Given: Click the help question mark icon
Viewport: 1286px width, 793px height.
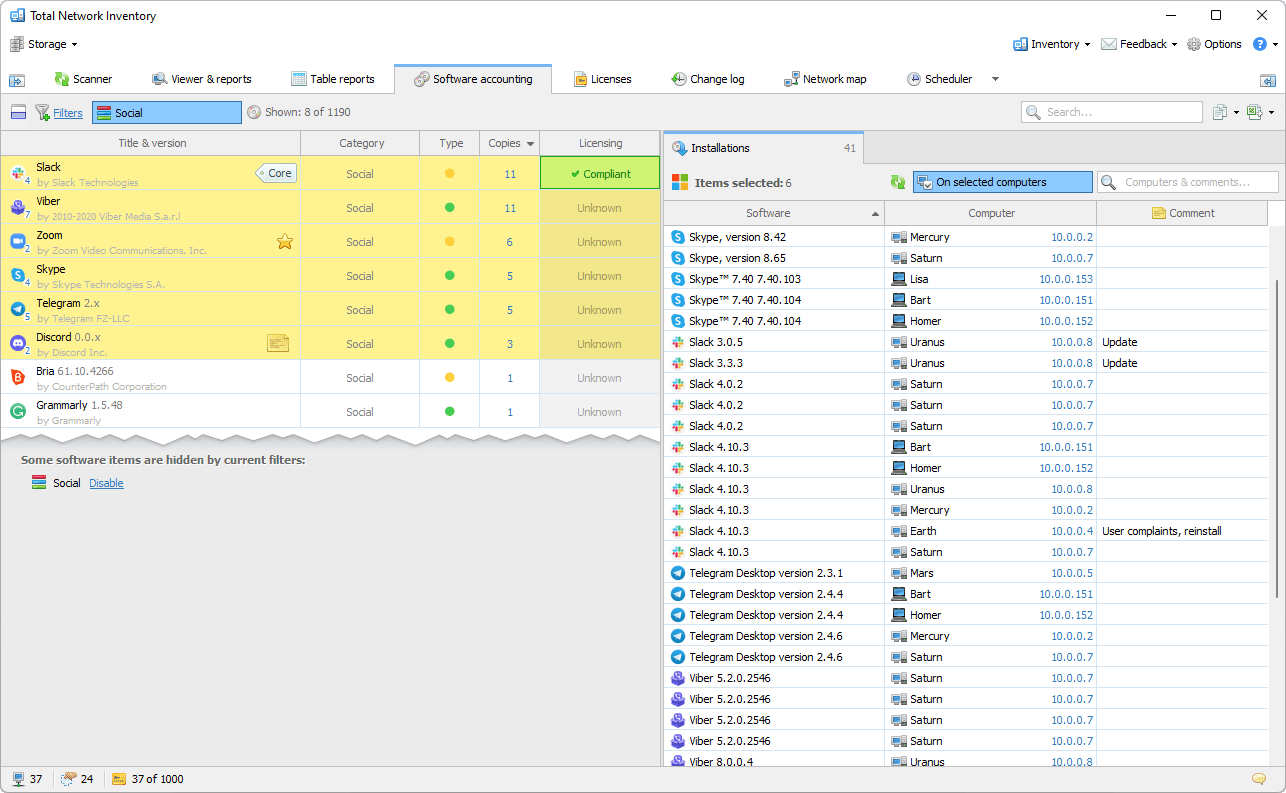Looking at the screenshot, I should 1260,44.
